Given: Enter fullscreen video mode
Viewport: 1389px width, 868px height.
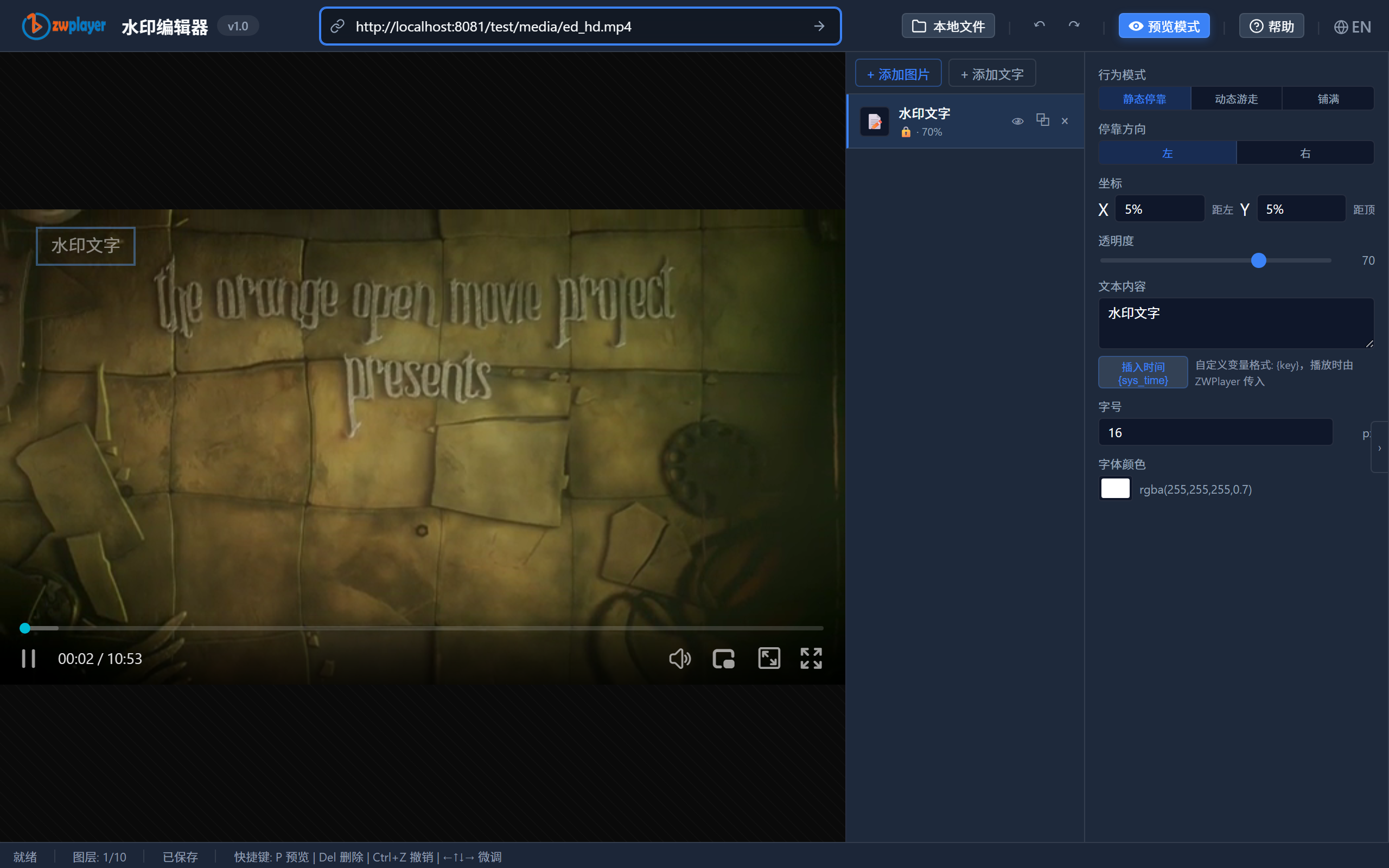Looking at the screenshot, I should click(x=811, y=659).
